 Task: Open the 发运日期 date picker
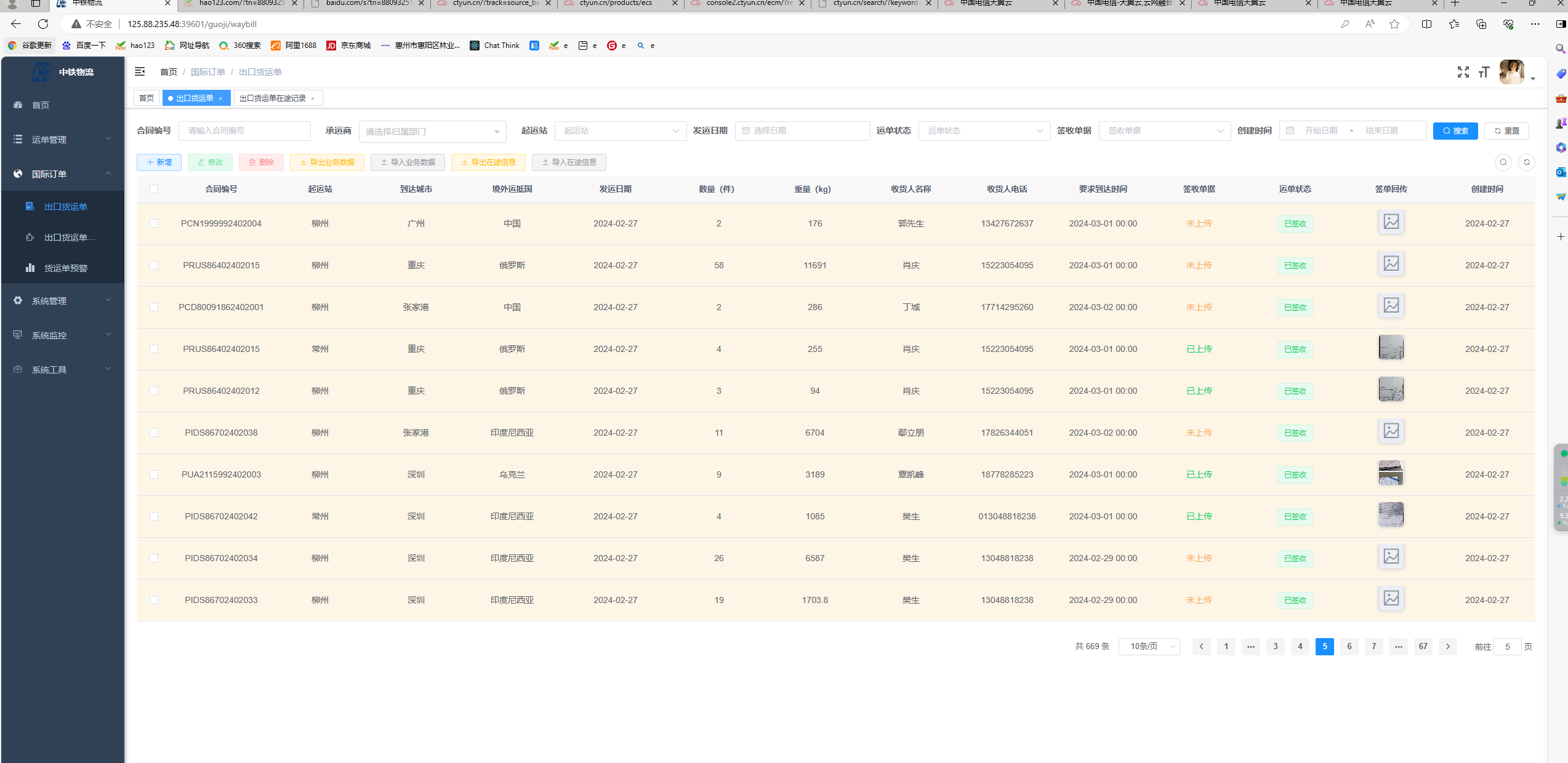coord(802,130)
